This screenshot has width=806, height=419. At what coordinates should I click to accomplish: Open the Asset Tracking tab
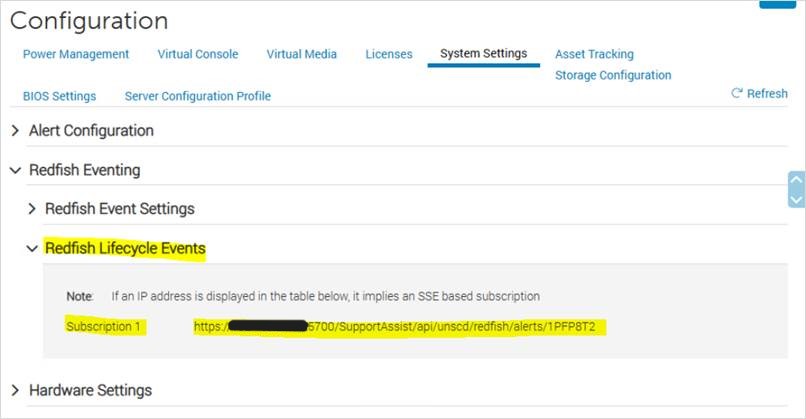[594, 54]
